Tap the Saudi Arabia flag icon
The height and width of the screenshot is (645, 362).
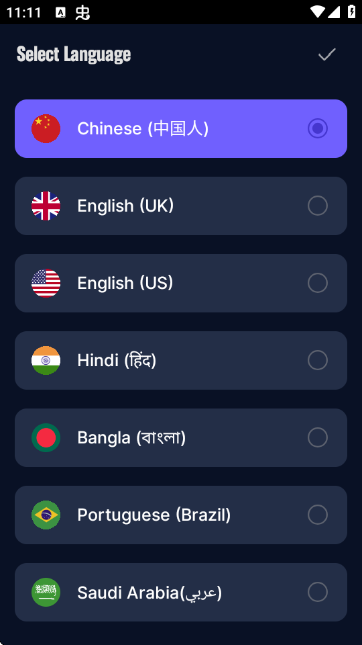(46, 592)
